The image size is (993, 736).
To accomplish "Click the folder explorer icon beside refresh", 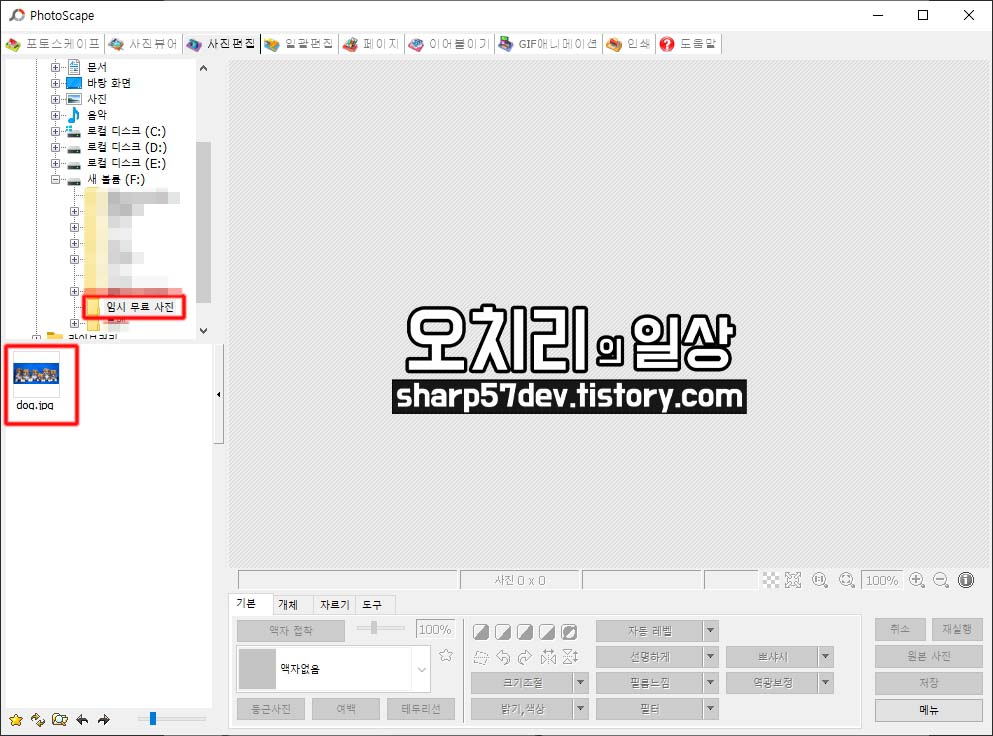I will coord(60,720).
